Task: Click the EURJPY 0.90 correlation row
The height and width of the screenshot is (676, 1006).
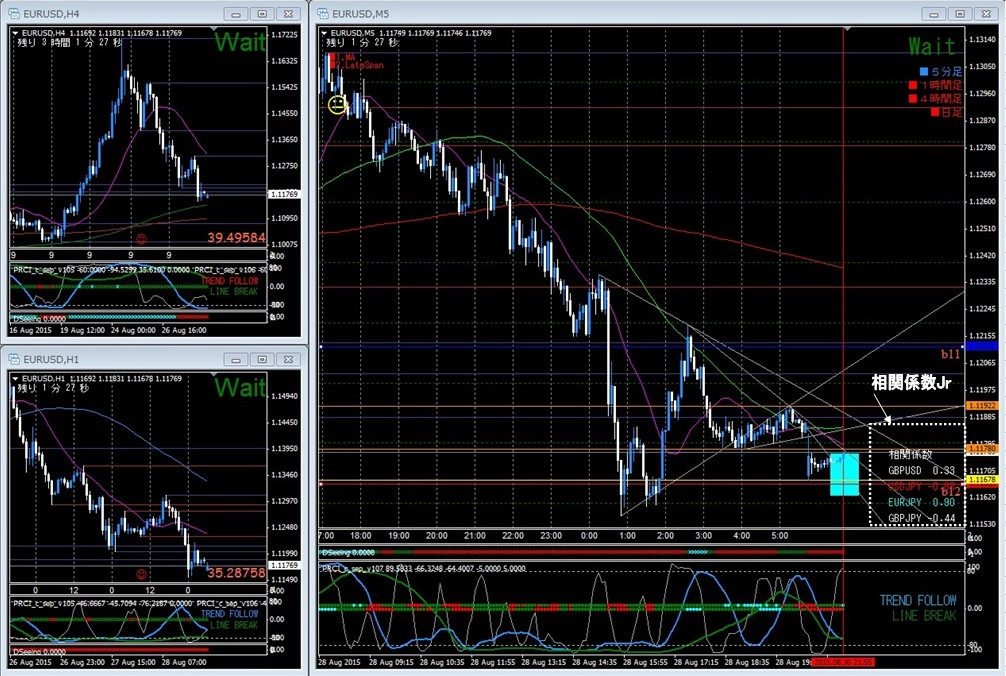Action: (921, 502)
